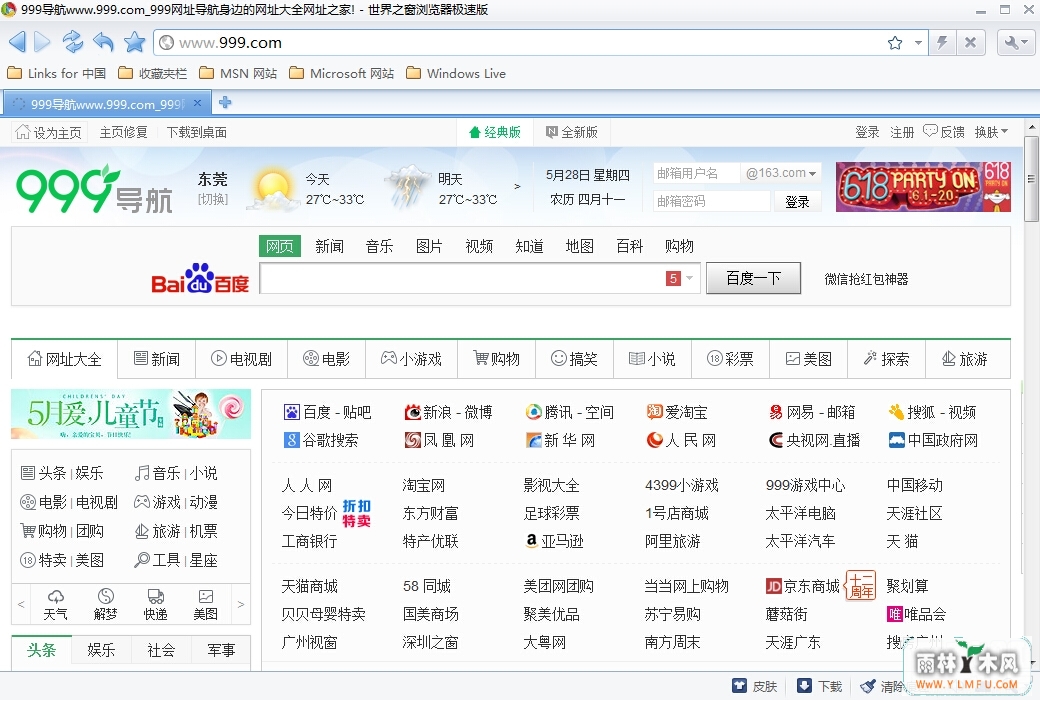This screenshot has width=1040, height=701.
Task: Open a new tab with plus icon
Action: pos(225,102)
